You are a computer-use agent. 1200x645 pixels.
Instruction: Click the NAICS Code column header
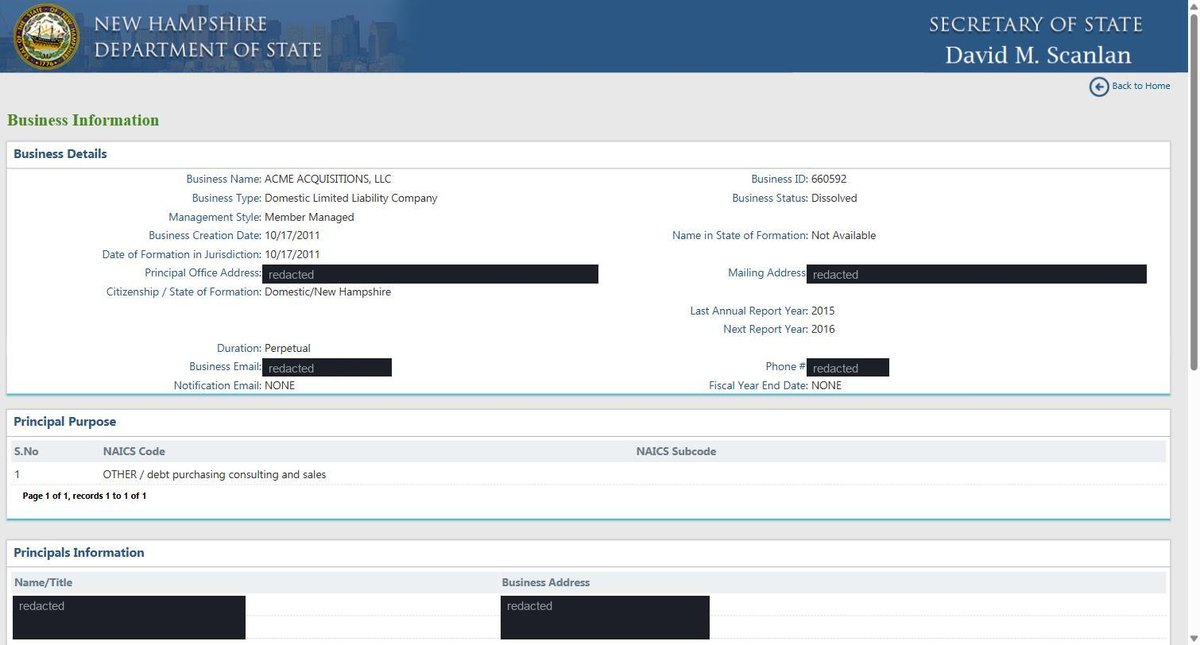click(x=134, y=452)
